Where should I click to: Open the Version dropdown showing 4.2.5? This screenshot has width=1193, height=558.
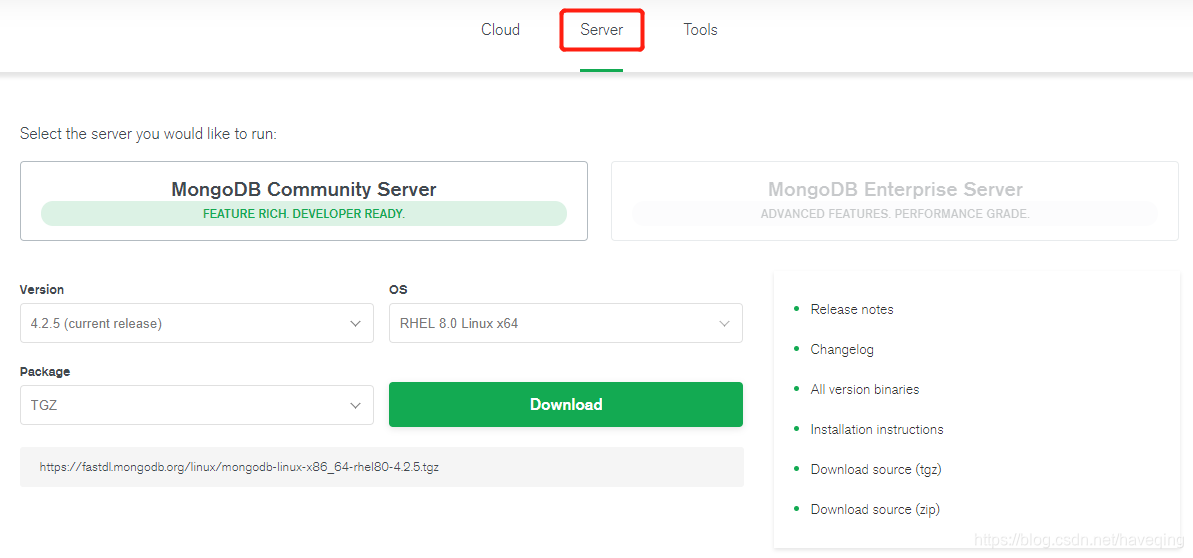[197, 323]
